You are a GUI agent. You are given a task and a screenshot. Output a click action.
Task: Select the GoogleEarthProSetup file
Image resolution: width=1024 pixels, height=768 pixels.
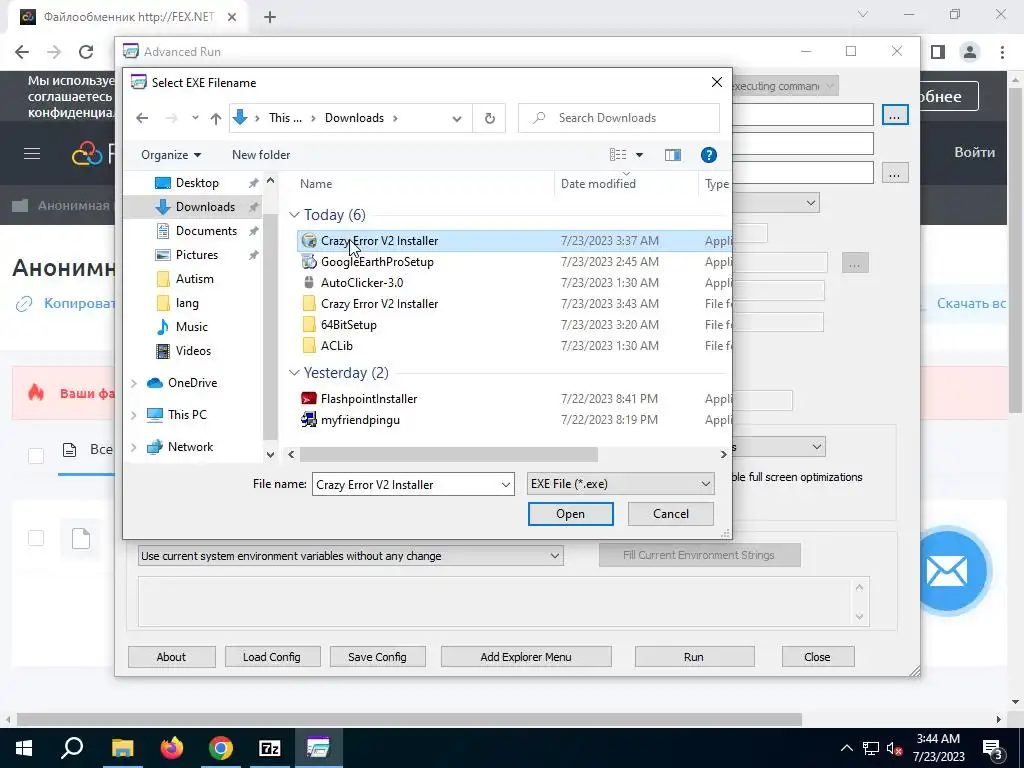pos(377,262)
